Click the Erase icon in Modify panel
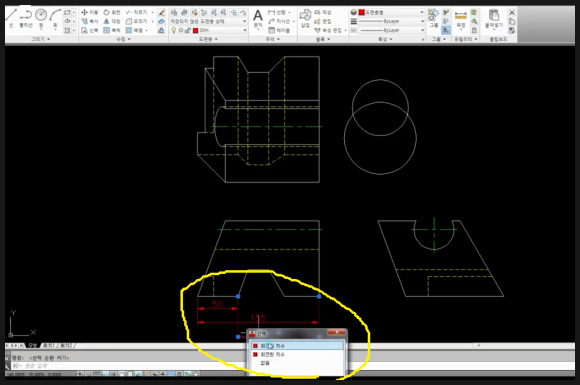 pos(161,13)
